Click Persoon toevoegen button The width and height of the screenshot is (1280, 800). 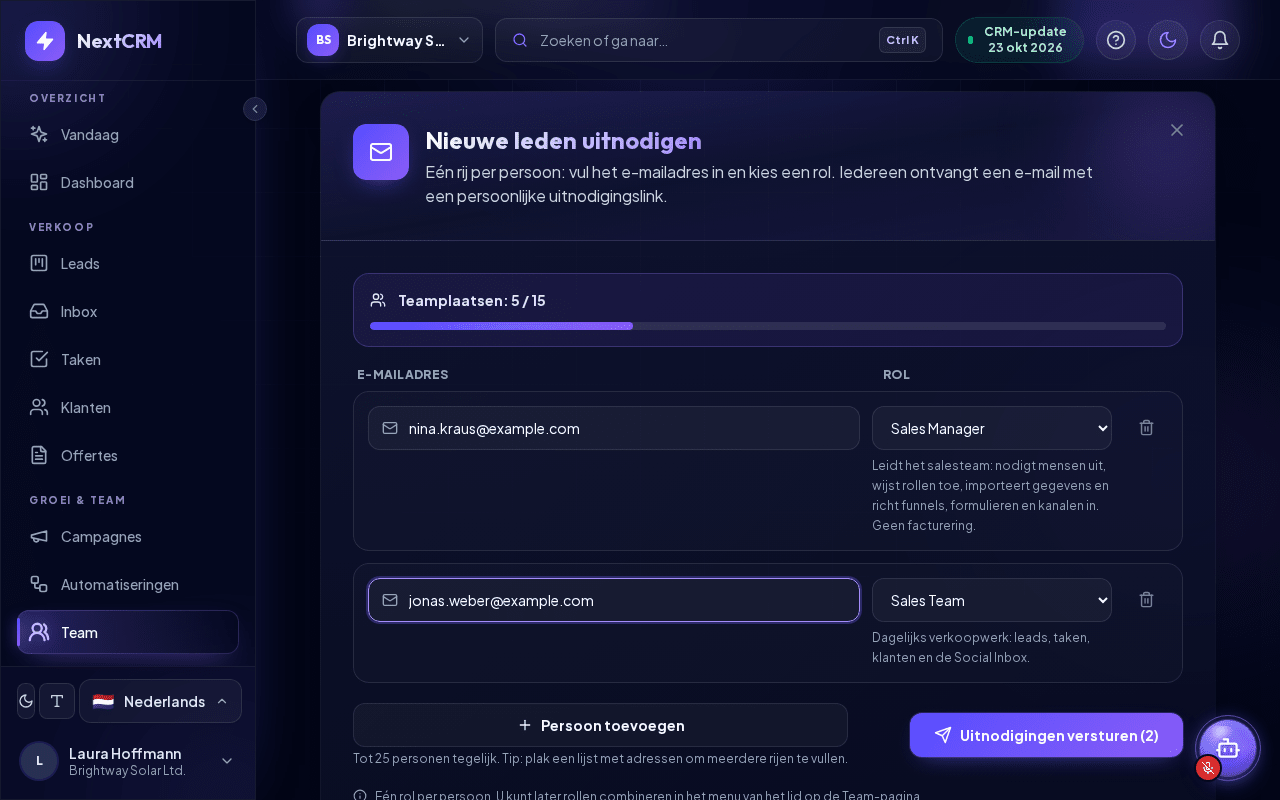[x=600, y=725]
